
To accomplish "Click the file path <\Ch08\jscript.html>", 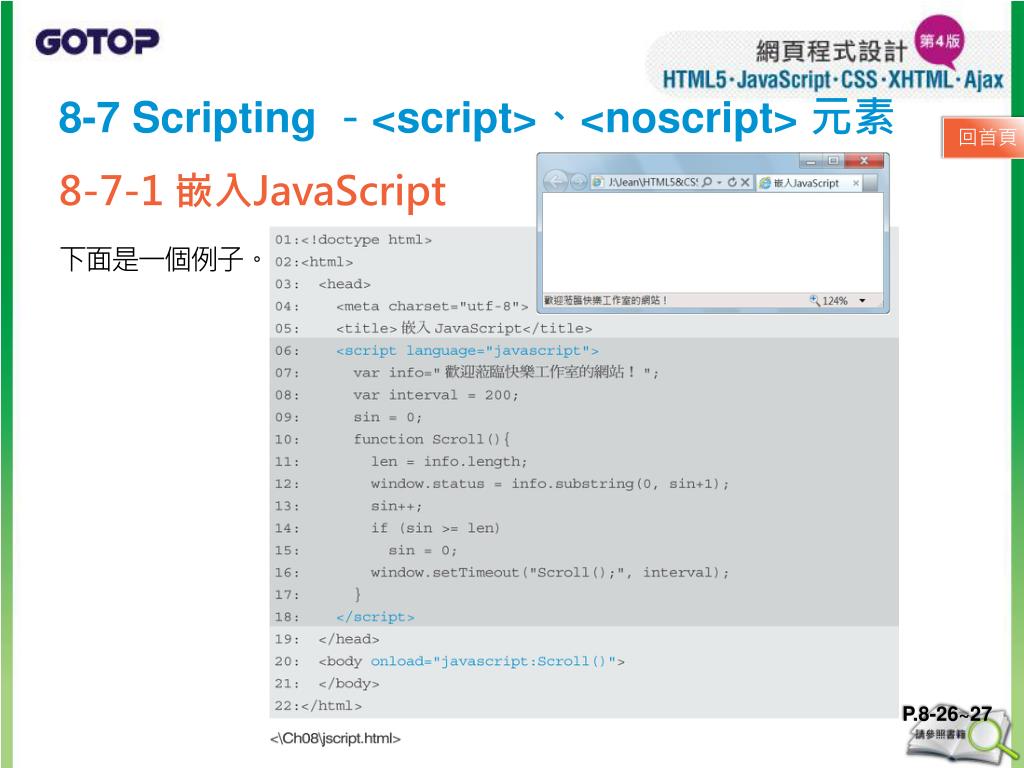I will click(335, 739).
